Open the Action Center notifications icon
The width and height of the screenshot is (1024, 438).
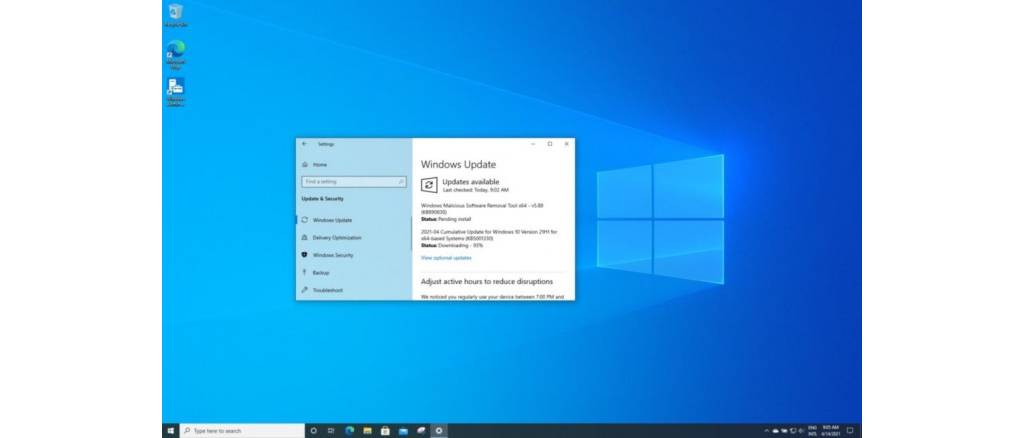850,431
